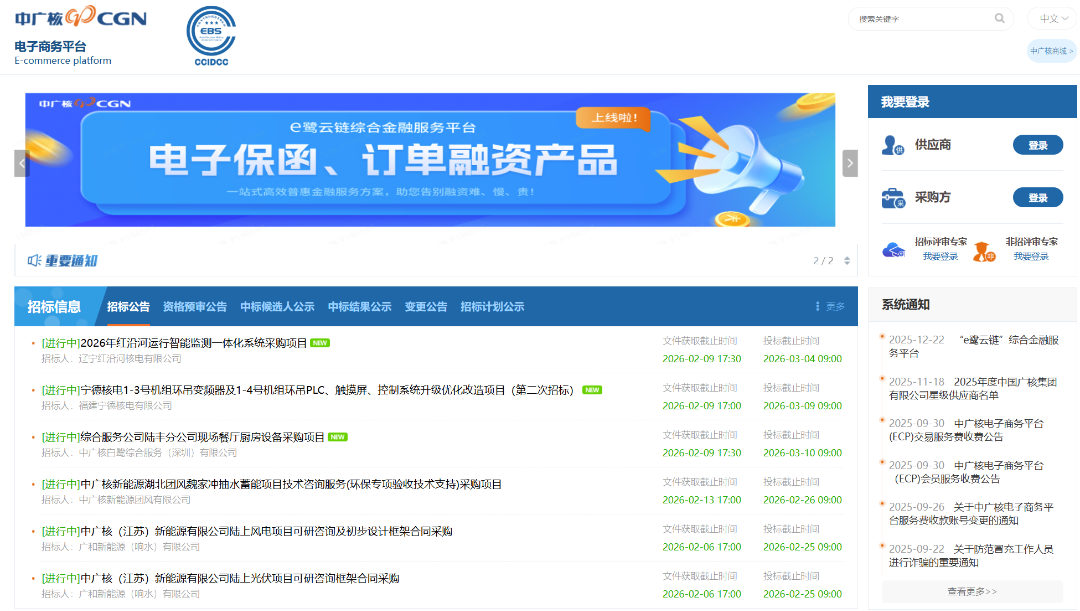Click the purchaser (采购方) briefcase icon
Screen dimensions: 1080x611
(x=892, y=198)
